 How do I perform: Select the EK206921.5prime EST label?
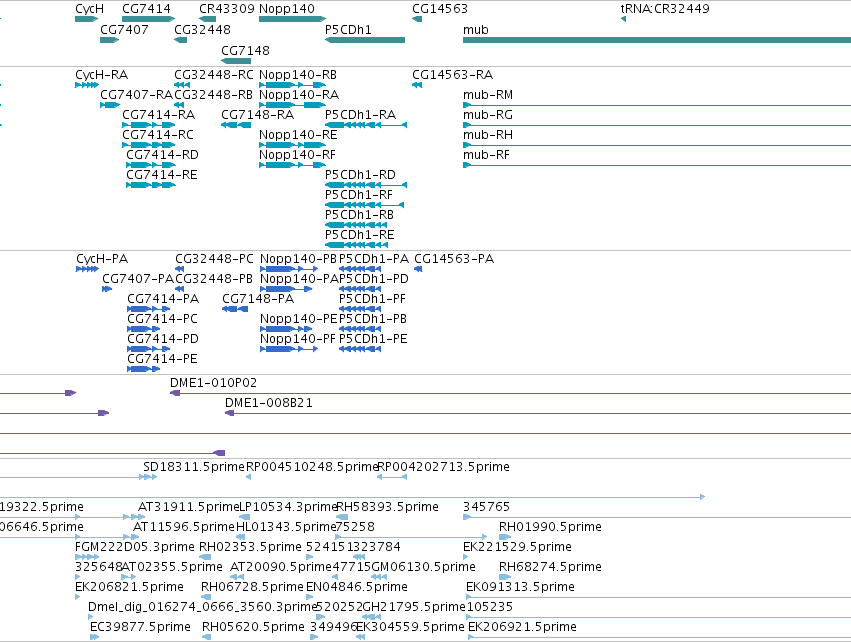522,627
